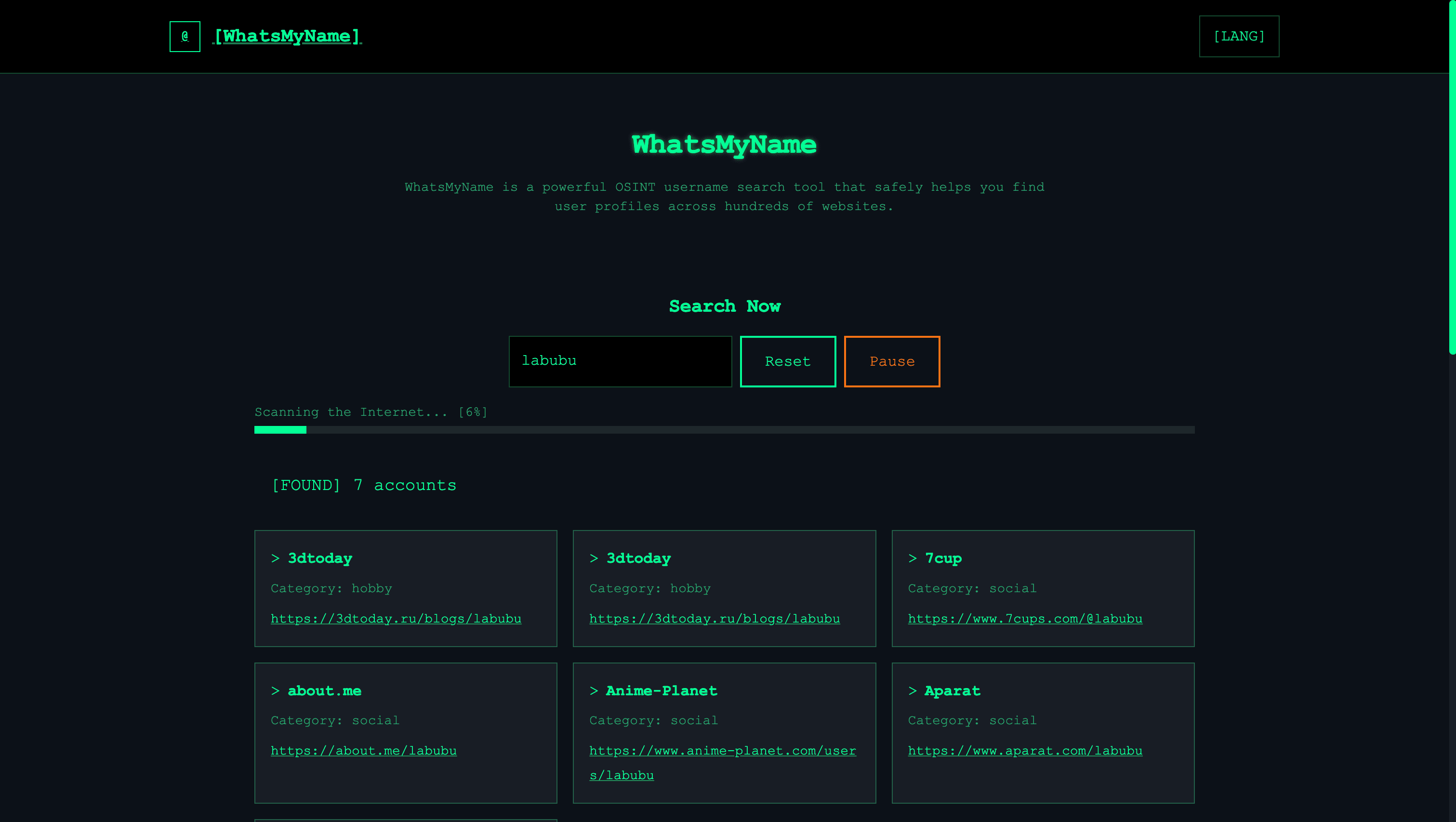
Task: Select the Aparat card title
Action: [953, 691]
